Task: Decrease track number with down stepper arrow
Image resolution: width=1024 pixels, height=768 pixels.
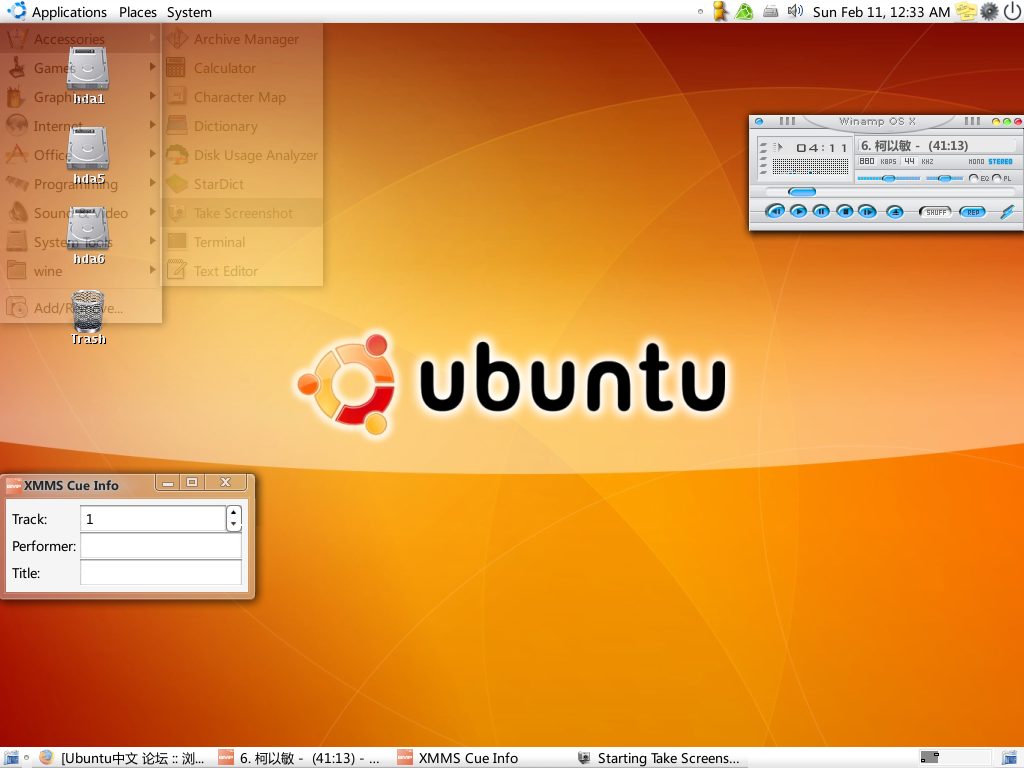Action: coord(234,524)
